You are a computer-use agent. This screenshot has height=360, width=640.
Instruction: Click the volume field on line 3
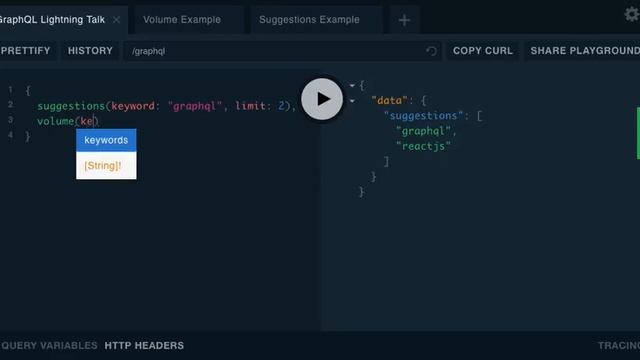click(x=56, y=121)
